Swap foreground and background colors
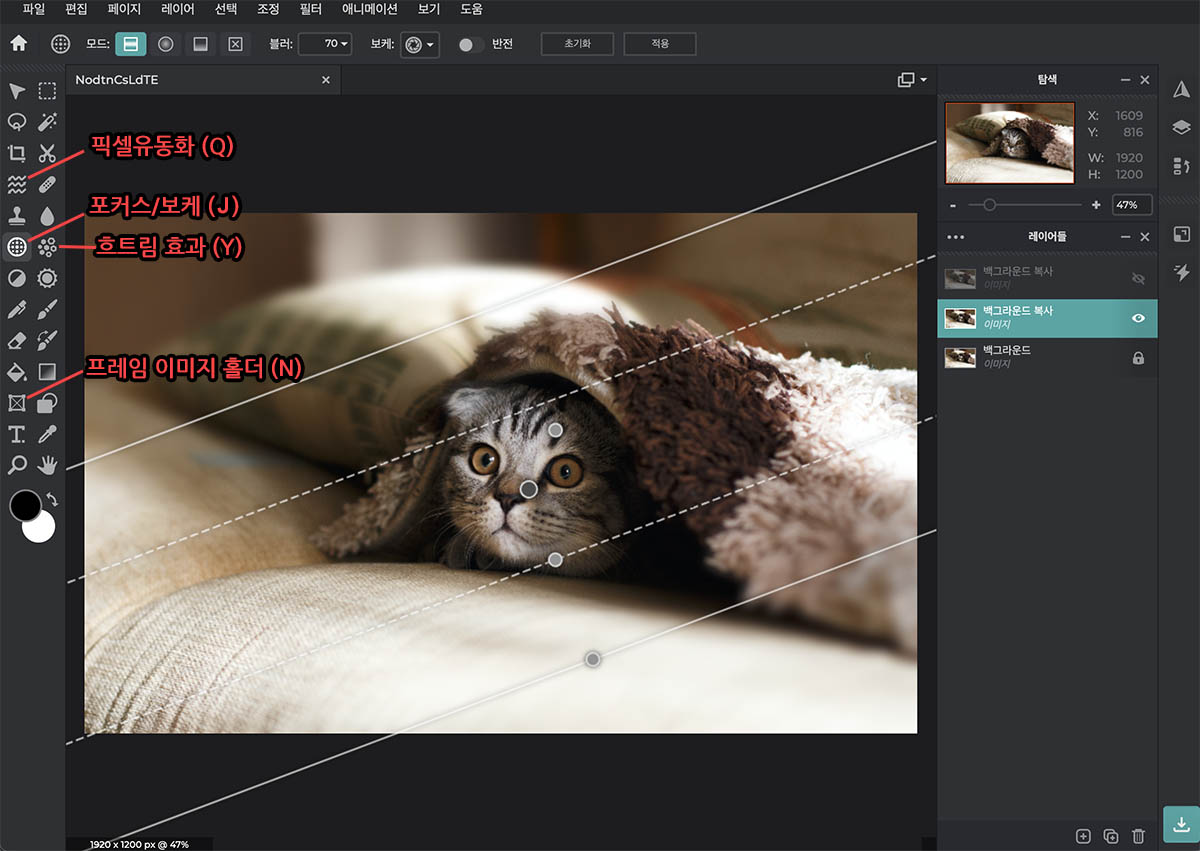1200x851 pixels. coord(52,498)
